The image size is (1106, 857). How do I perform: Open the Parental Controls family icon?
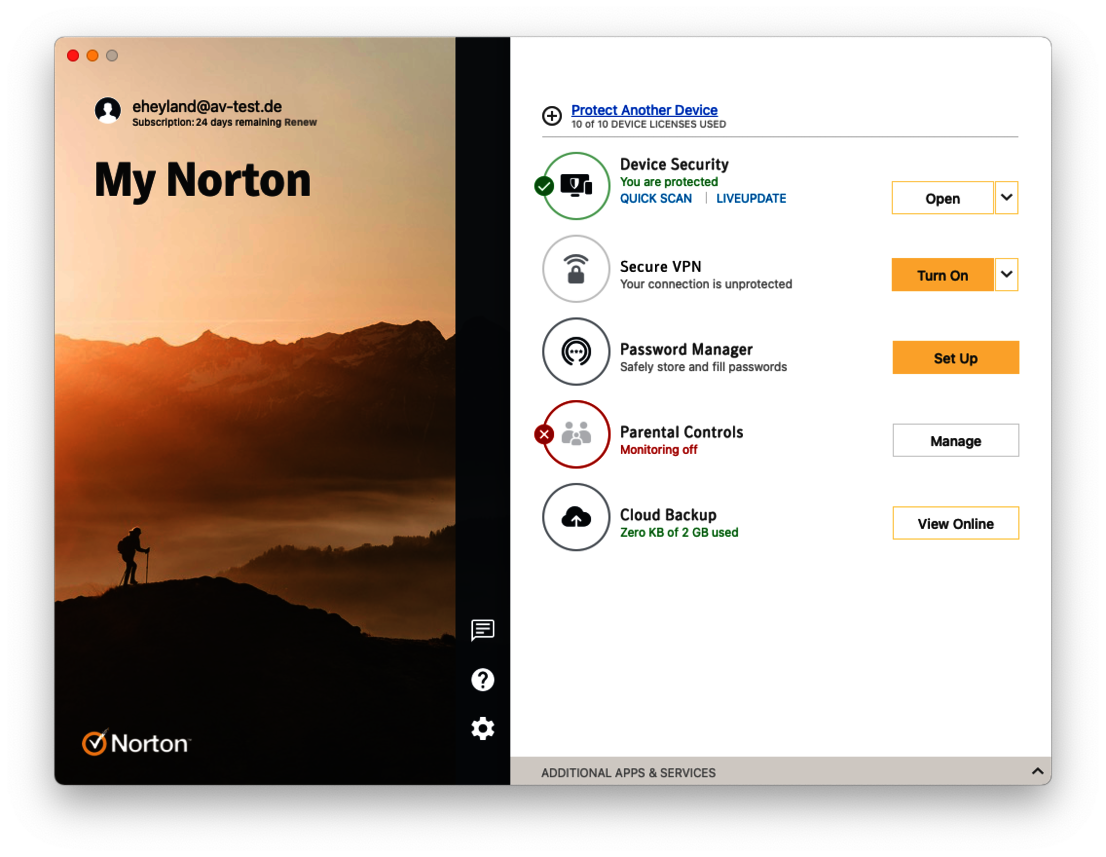576,434
